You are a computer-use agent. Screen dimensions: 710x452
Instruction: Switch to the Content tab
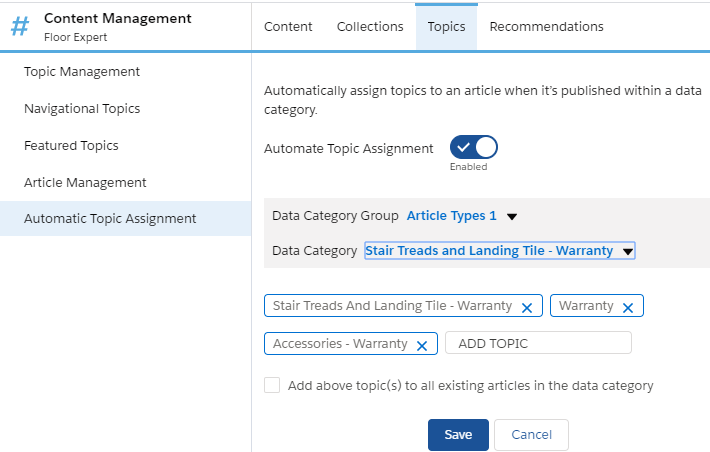coord(288,27)
